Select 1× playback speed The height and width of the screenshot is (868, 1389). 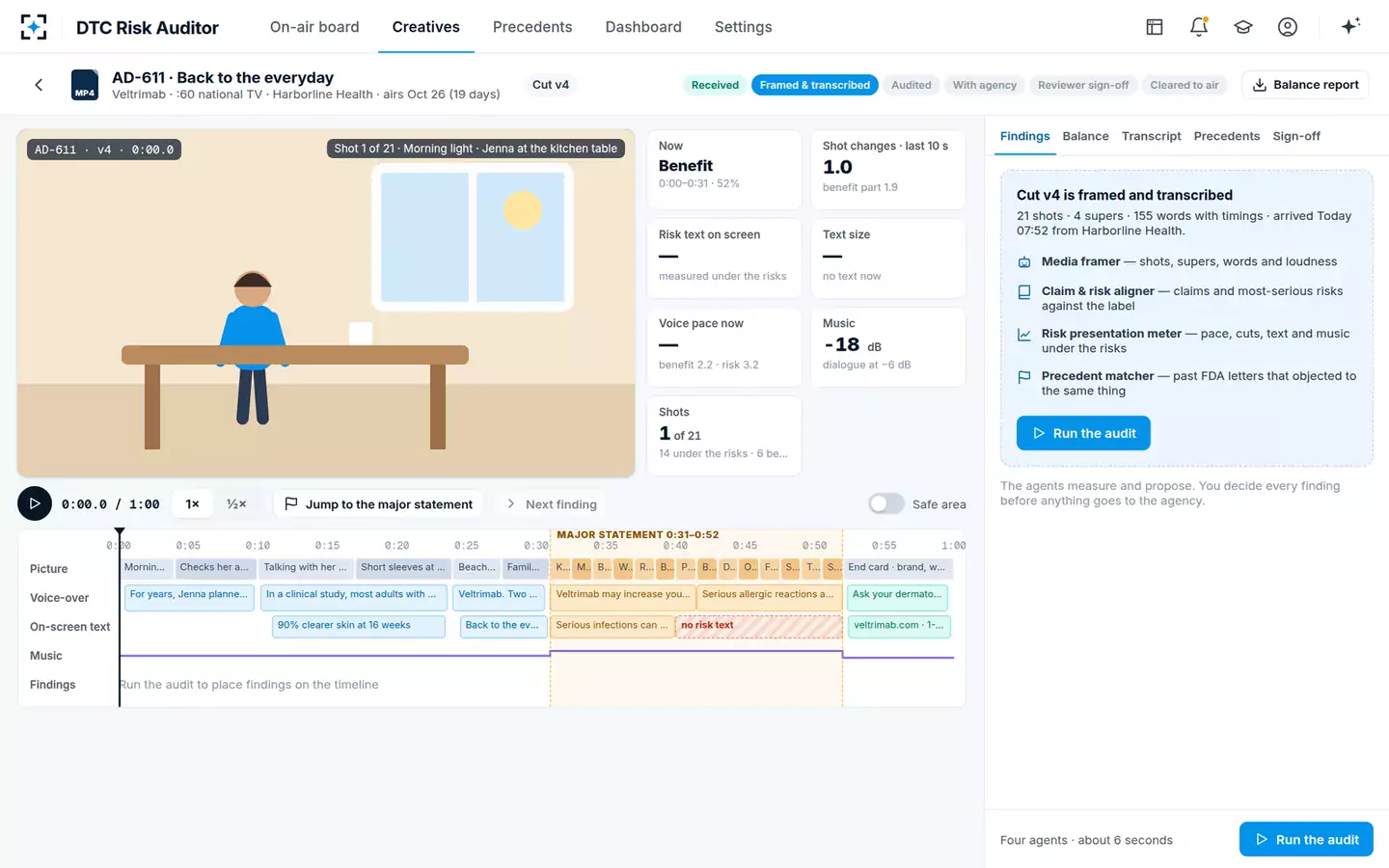pyautogui.click(x=192, y=503)
